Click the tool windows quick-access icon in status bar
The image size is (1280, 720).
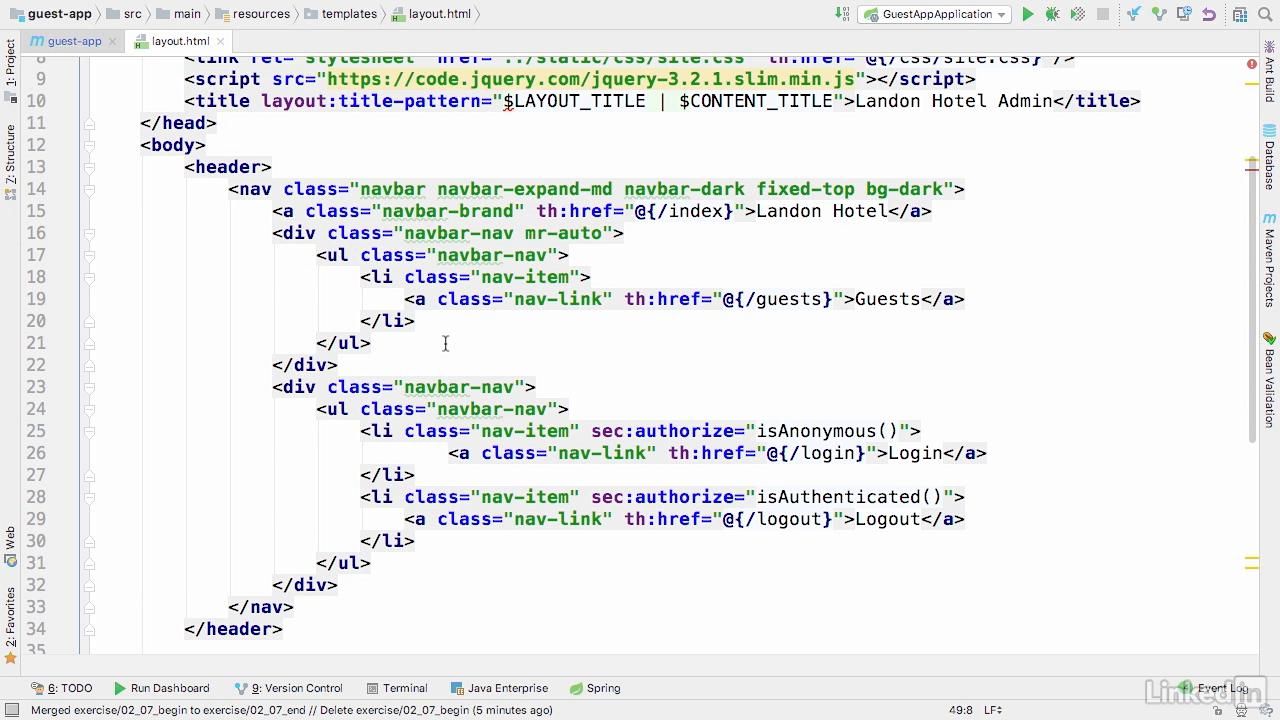(11, 710)
